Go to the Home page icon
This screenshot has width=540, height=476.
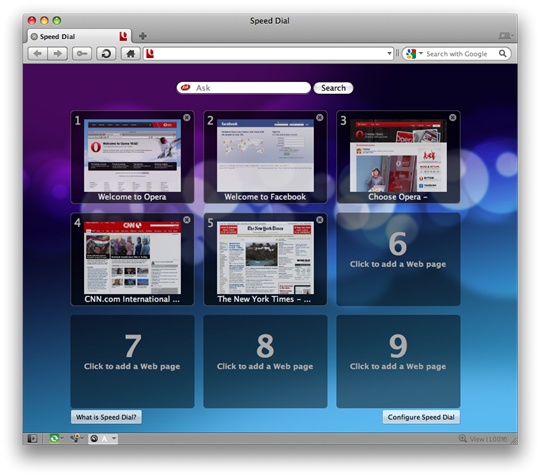click(131, 54)
